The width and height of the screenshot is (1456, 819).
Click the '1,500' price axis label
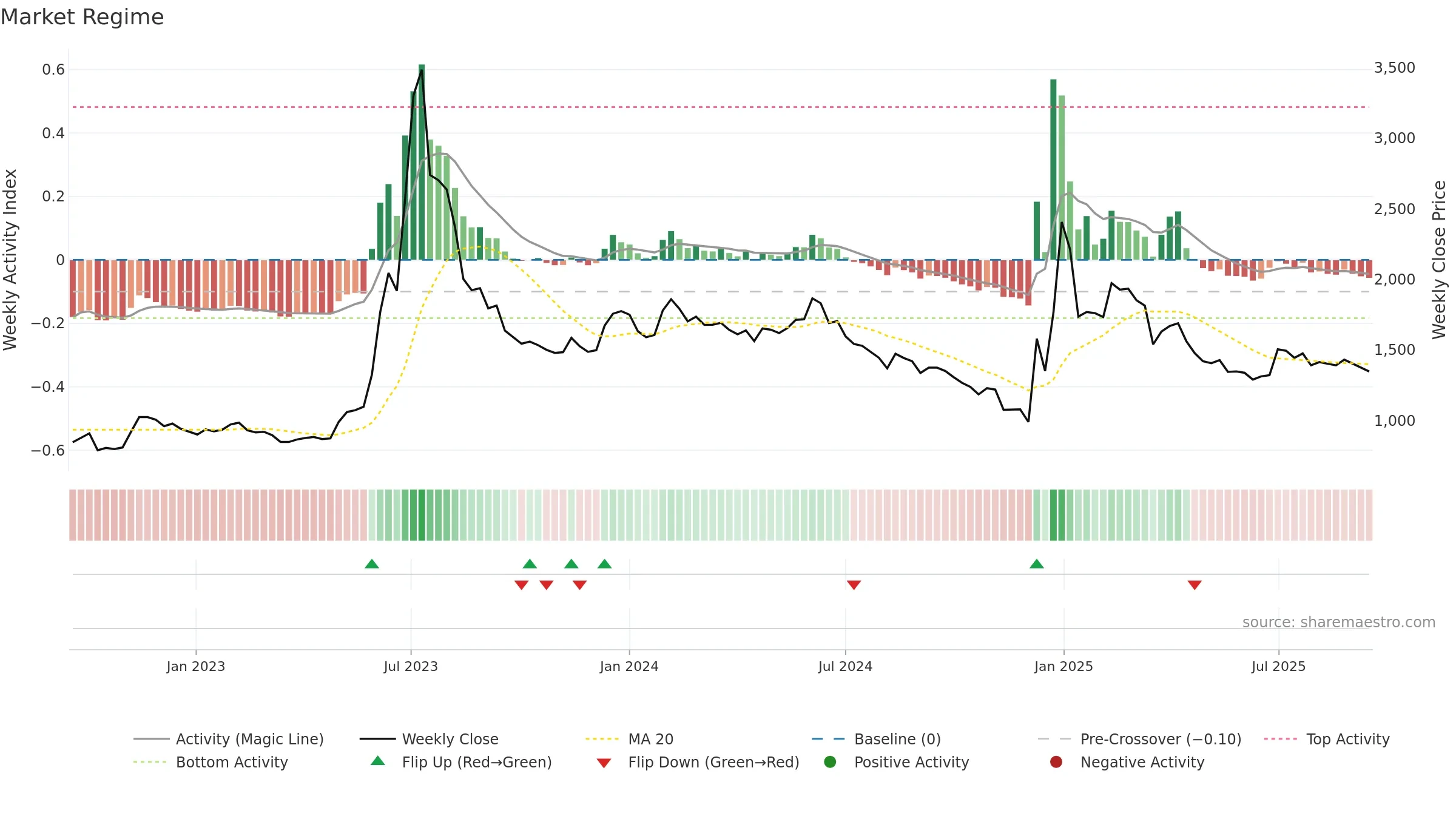pos(1395,349)
